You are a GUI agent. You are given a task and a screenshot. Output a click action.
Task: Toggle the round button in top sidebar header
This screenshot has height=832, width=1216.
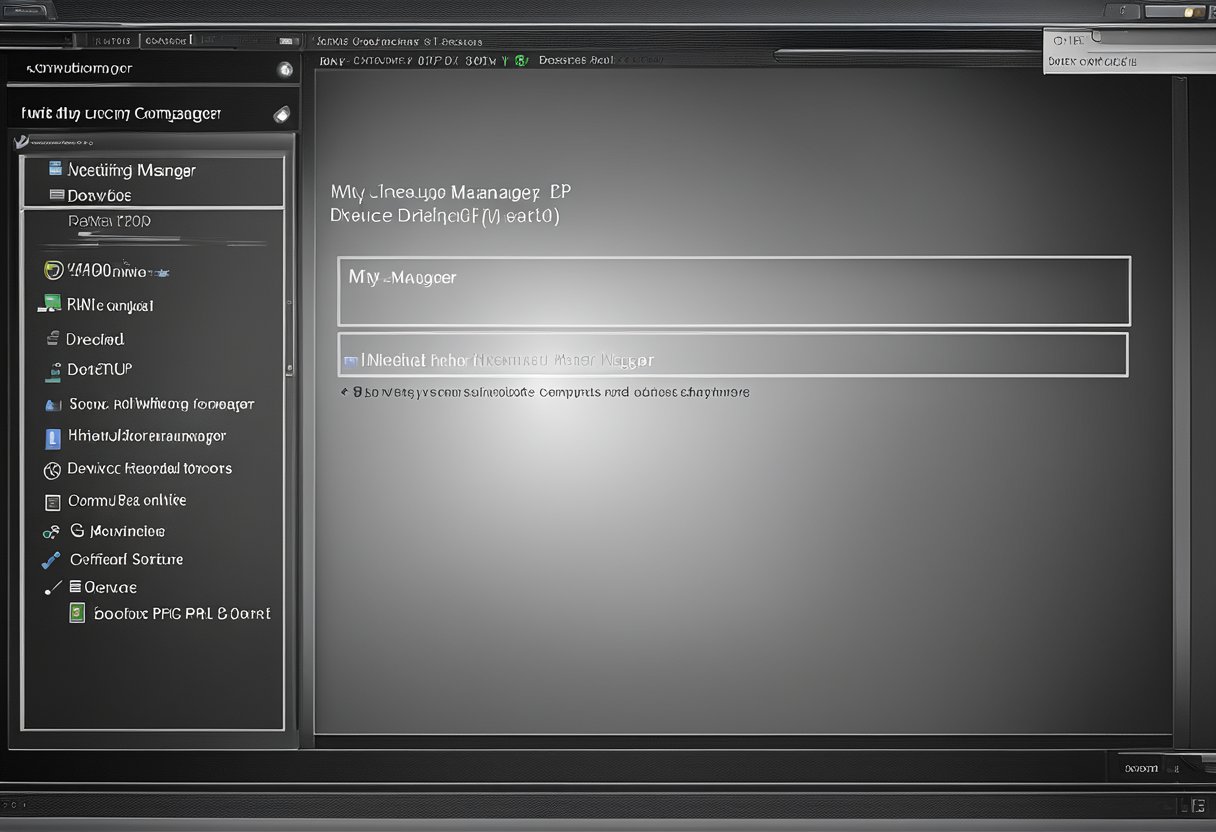coord(285,69)
